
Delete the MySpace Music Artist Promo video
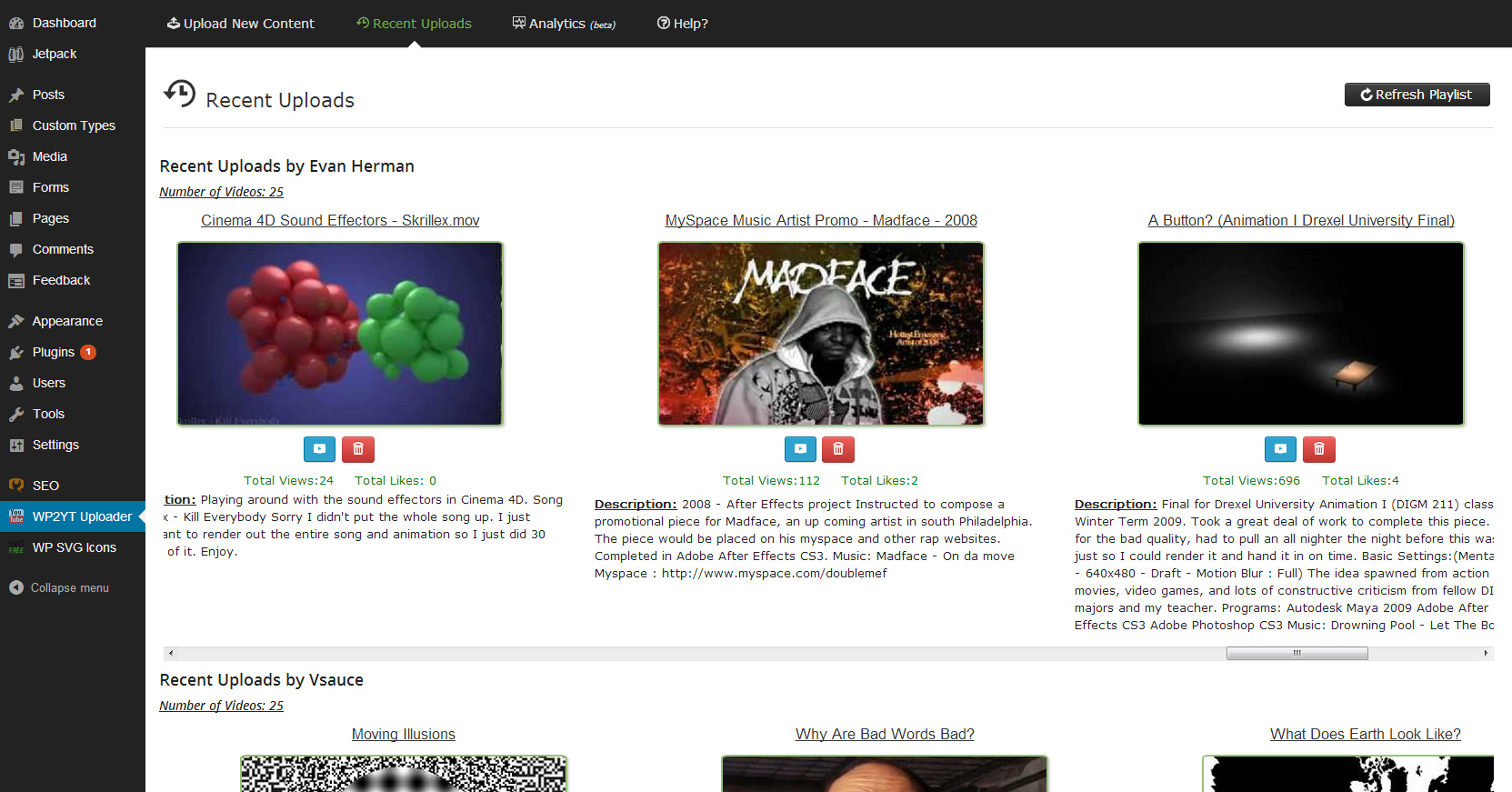pos(838,449)
